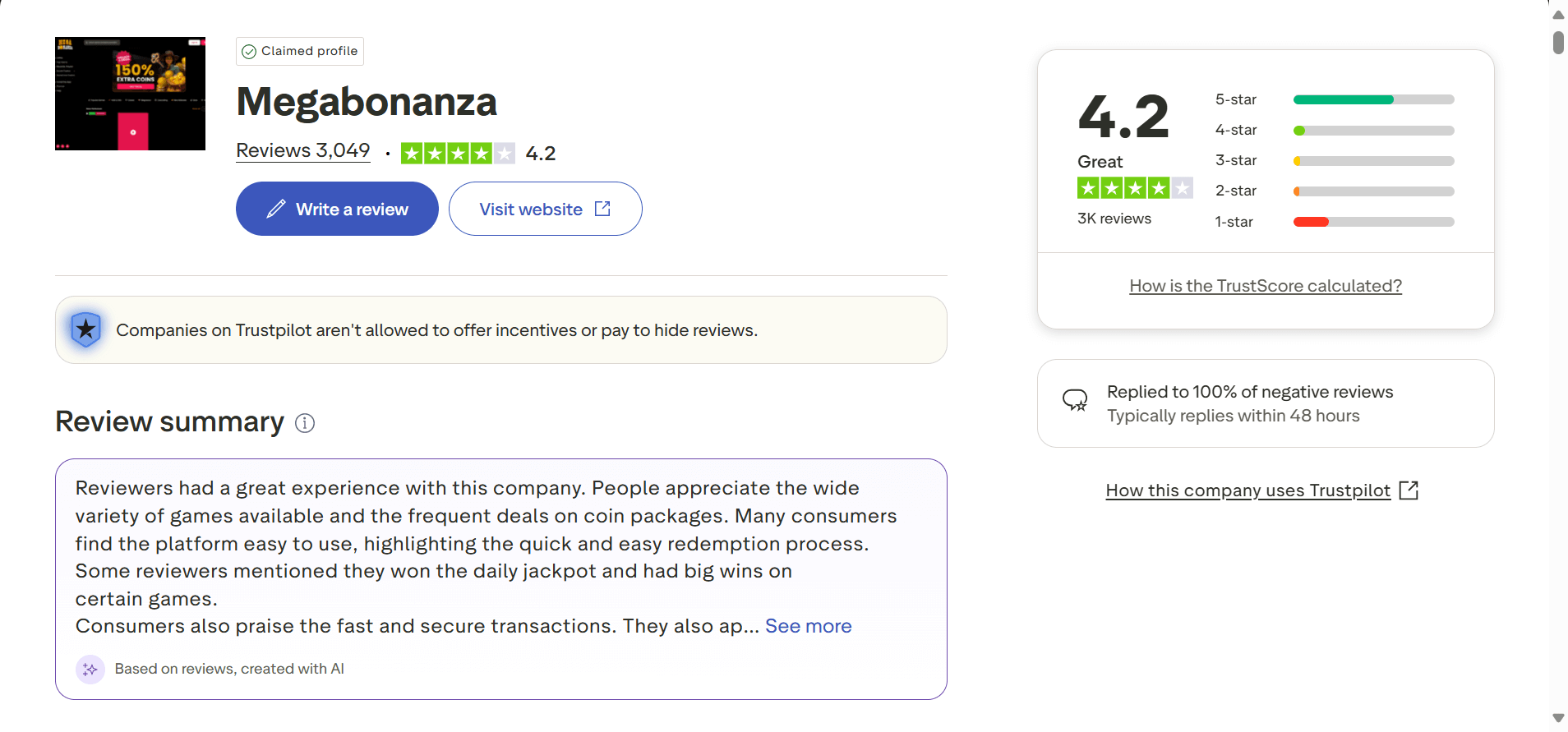The width and height of the screenshot is (1568, 732).
Task: Click the Megabonanza website thumbnail
Action: point(130,94)
